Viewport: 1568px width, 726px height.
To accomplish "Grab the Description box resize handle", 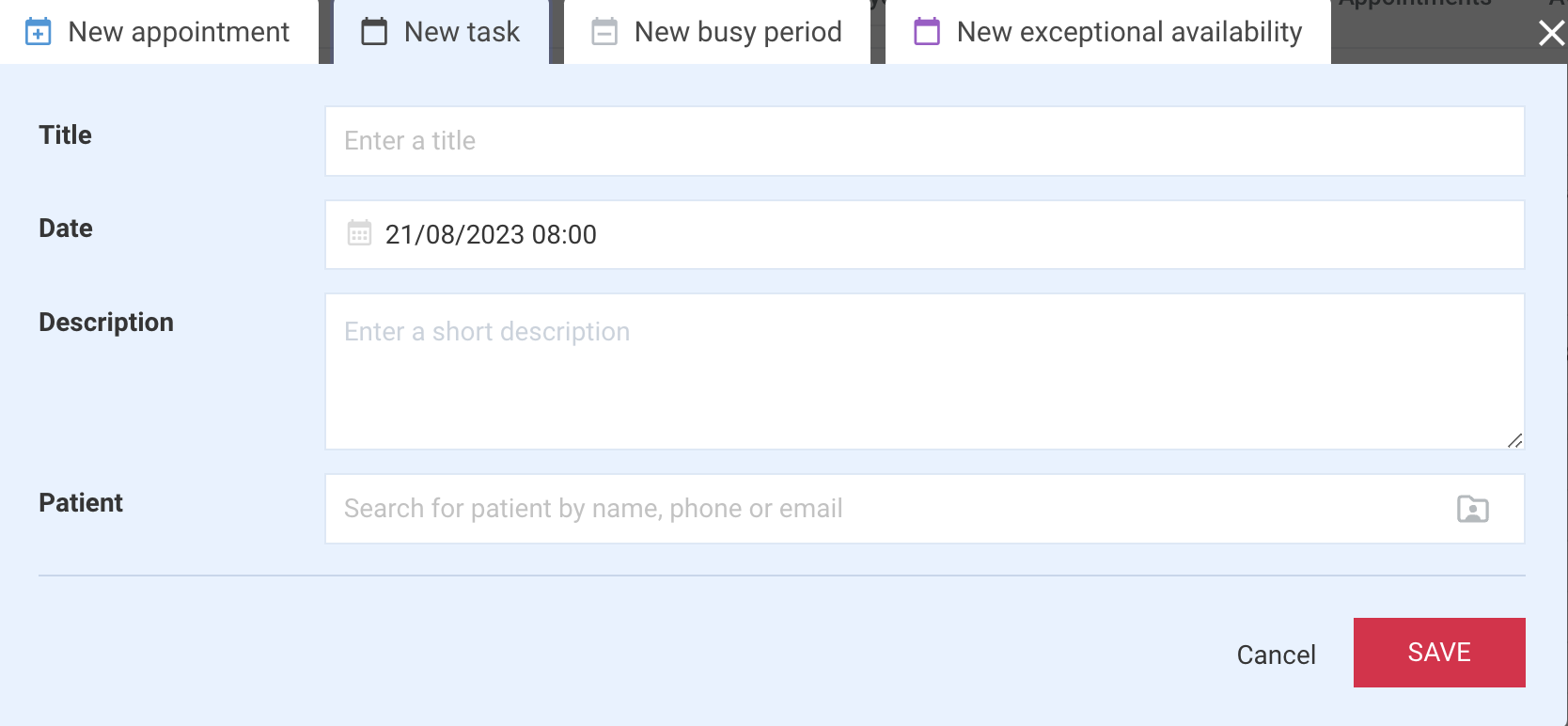I will (x=1514, y=440).
